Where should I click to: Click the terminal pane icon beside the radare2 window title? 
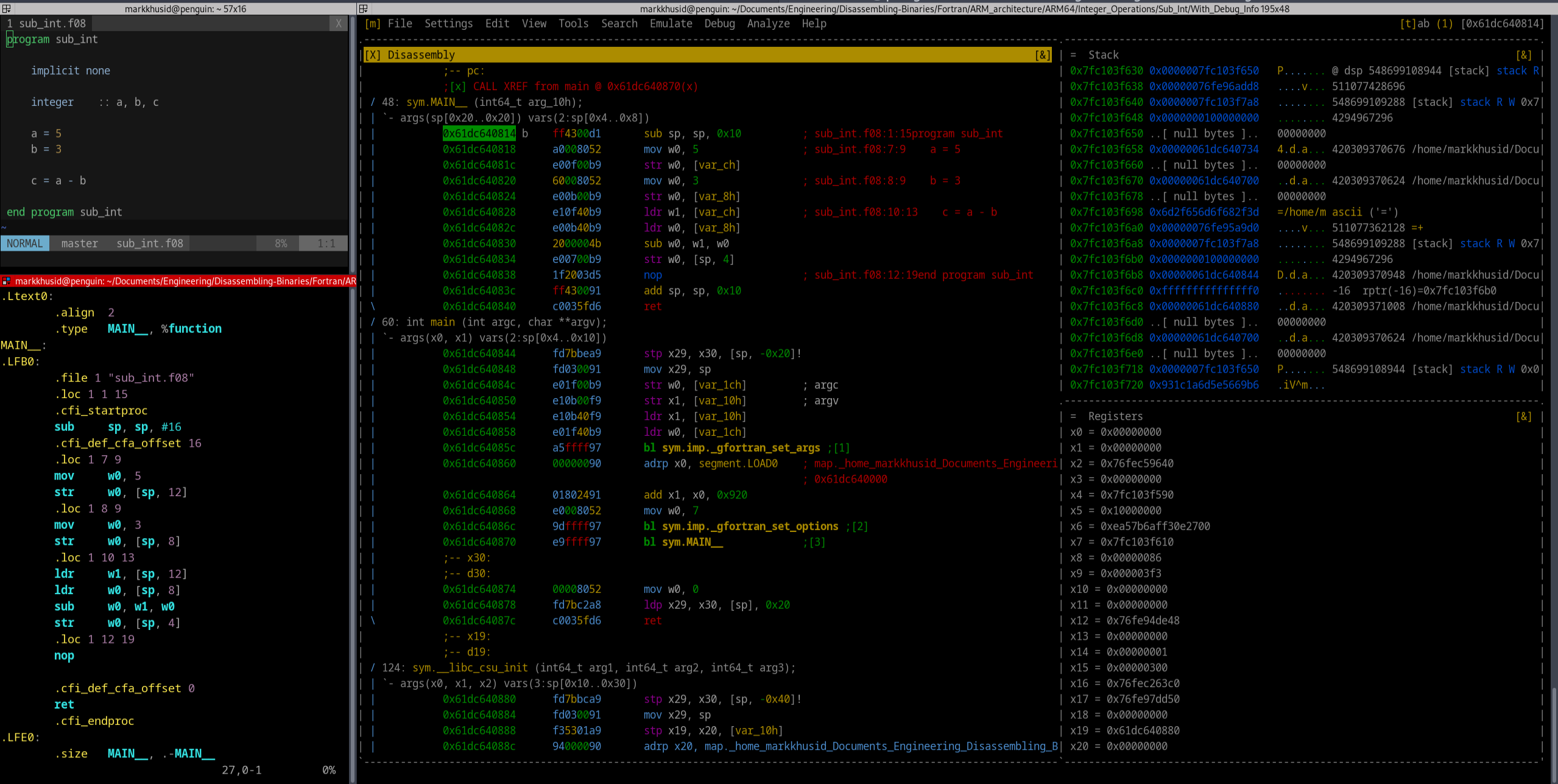pos(364,9)
